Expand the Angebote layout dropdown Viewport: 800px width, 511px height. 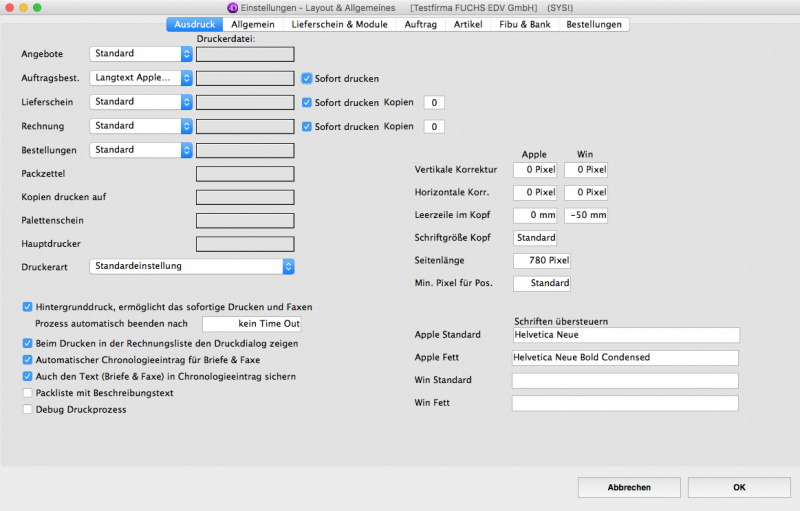point(141,54)
